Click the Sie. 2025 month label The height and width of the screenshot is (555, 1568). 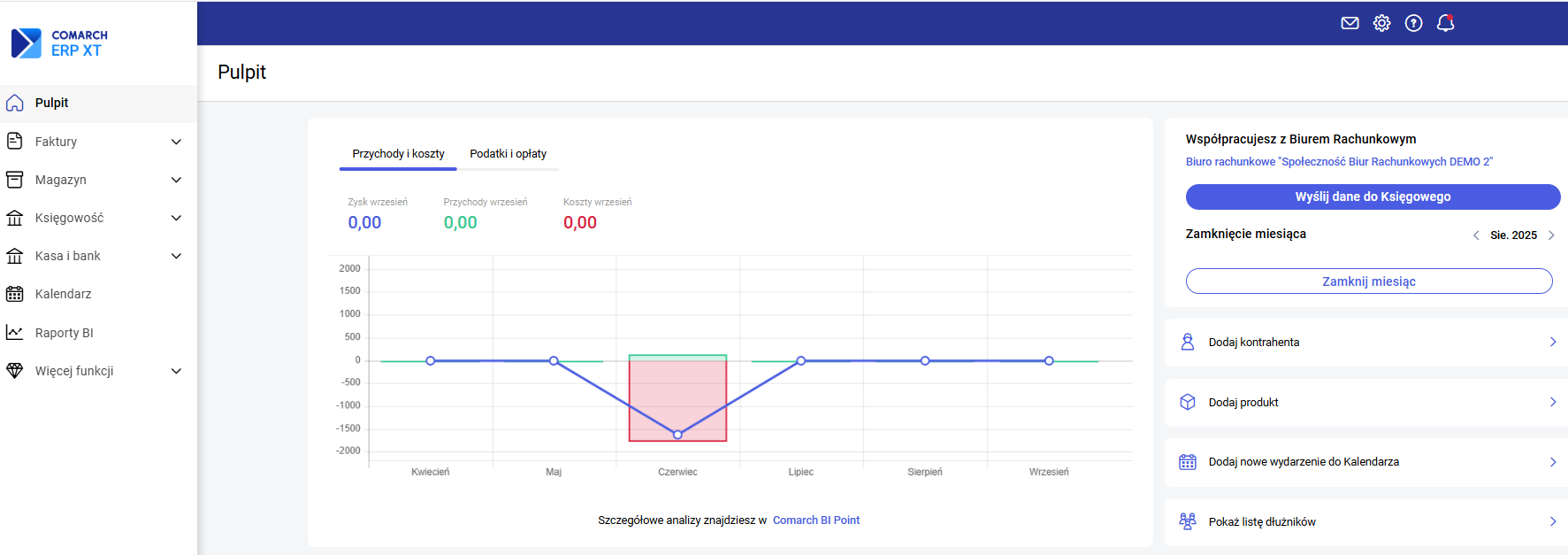(x=1513, y=235)
